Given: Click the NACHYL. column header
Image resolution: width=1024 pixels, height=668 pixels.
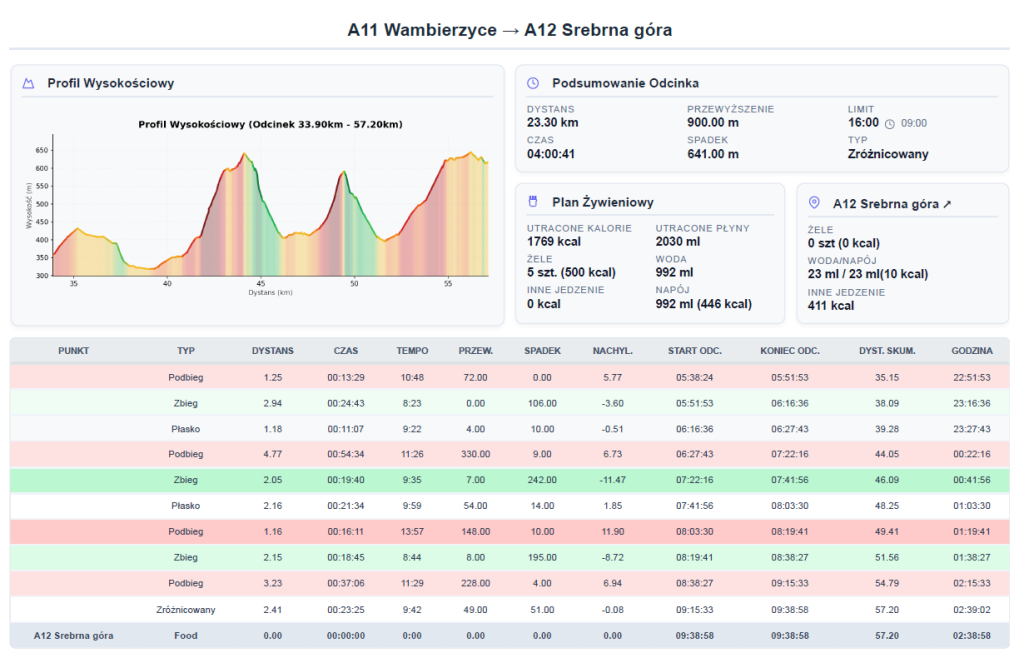Looking at the screenshot, I should (613, 351).
